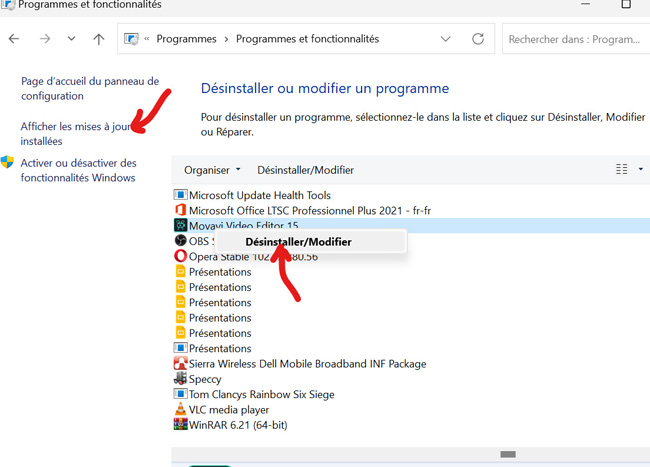650x467 pixels.
Task: Select VLC media player entry
Action: pos(229,410)
